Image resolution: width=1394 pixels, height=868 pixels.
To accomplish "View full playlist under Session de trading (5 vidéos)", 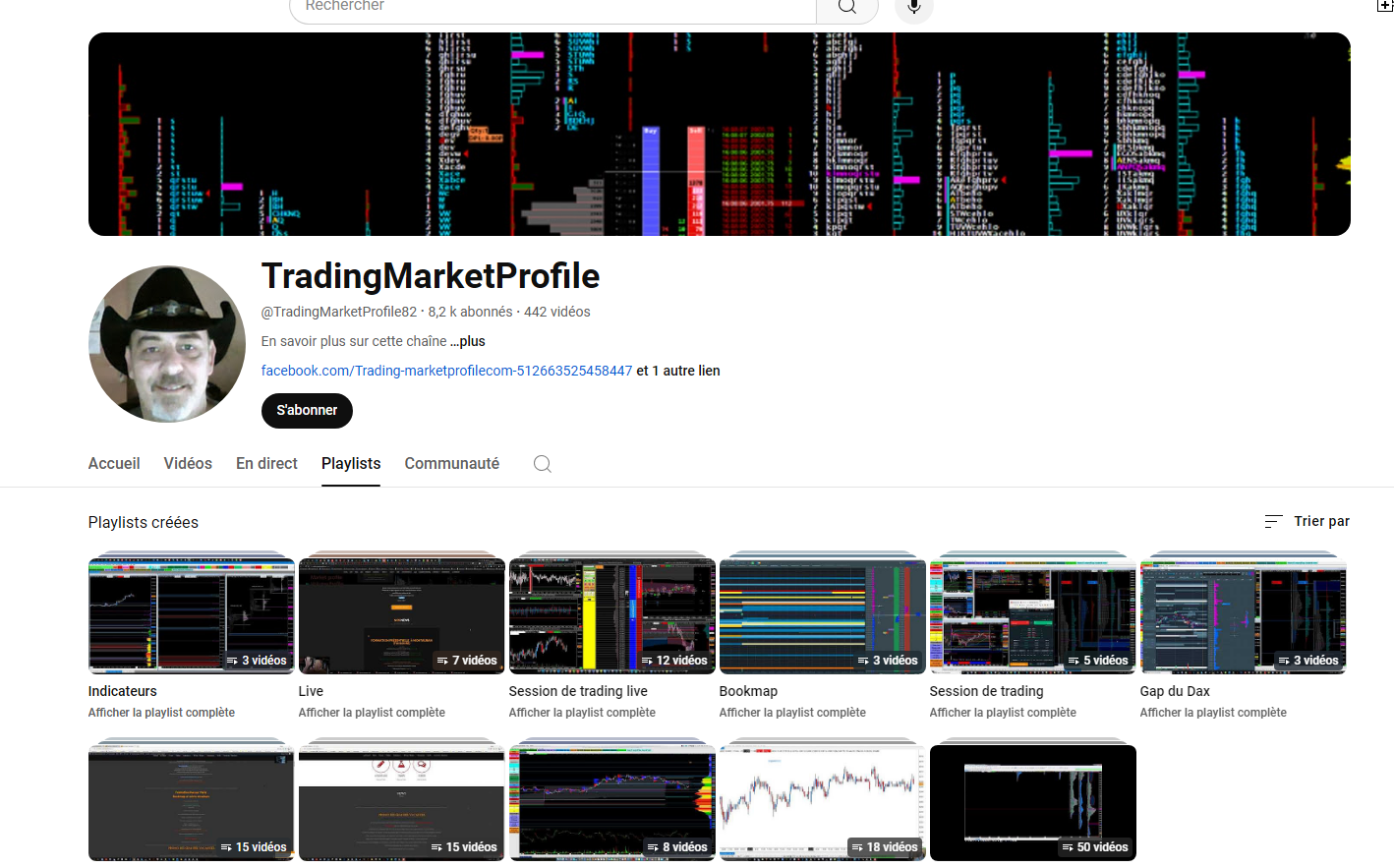I will 1003,713.
